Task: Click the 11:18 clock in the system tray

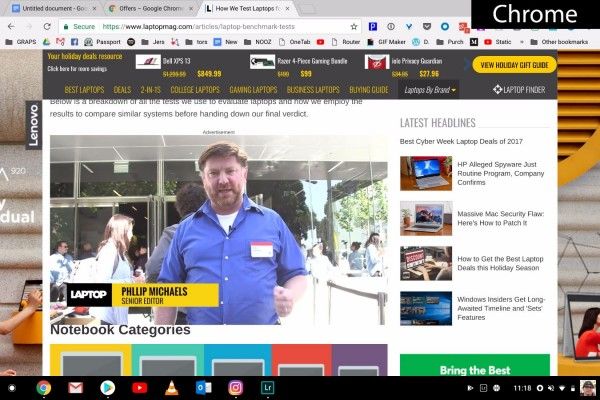Action: [522, 388]
